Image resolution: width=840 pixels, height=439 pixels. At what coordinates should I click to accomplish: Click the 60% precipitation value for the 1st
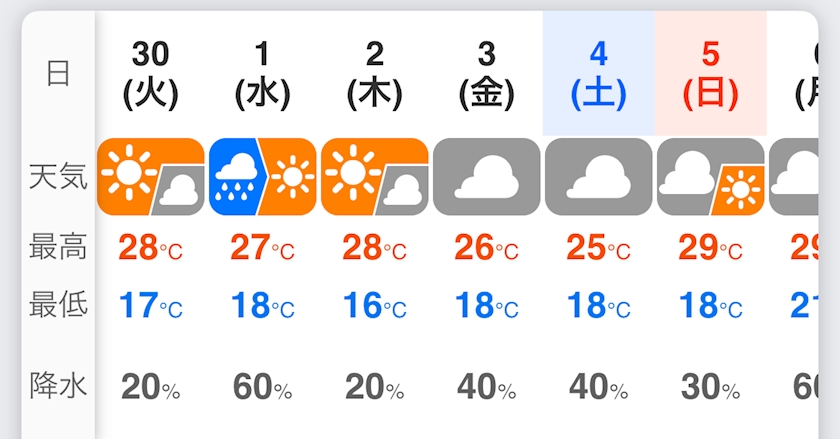(x=262, y=386)
